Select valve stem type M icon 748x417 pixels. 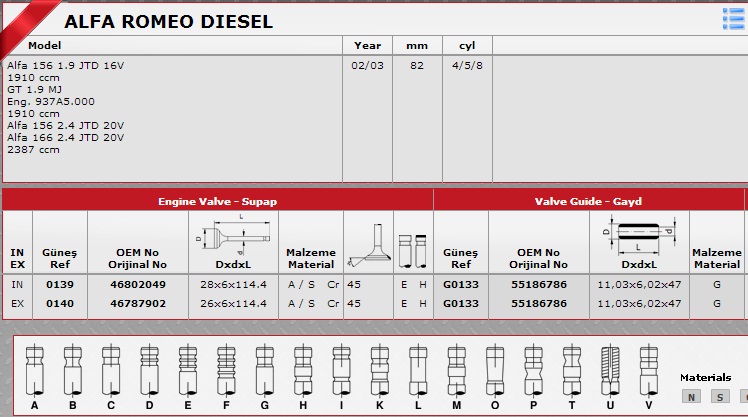point(457,371)
